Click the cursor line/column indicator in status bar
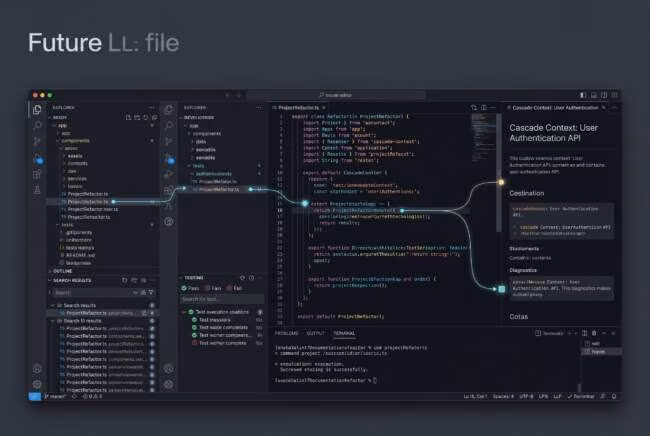 [x=475, y=397]
